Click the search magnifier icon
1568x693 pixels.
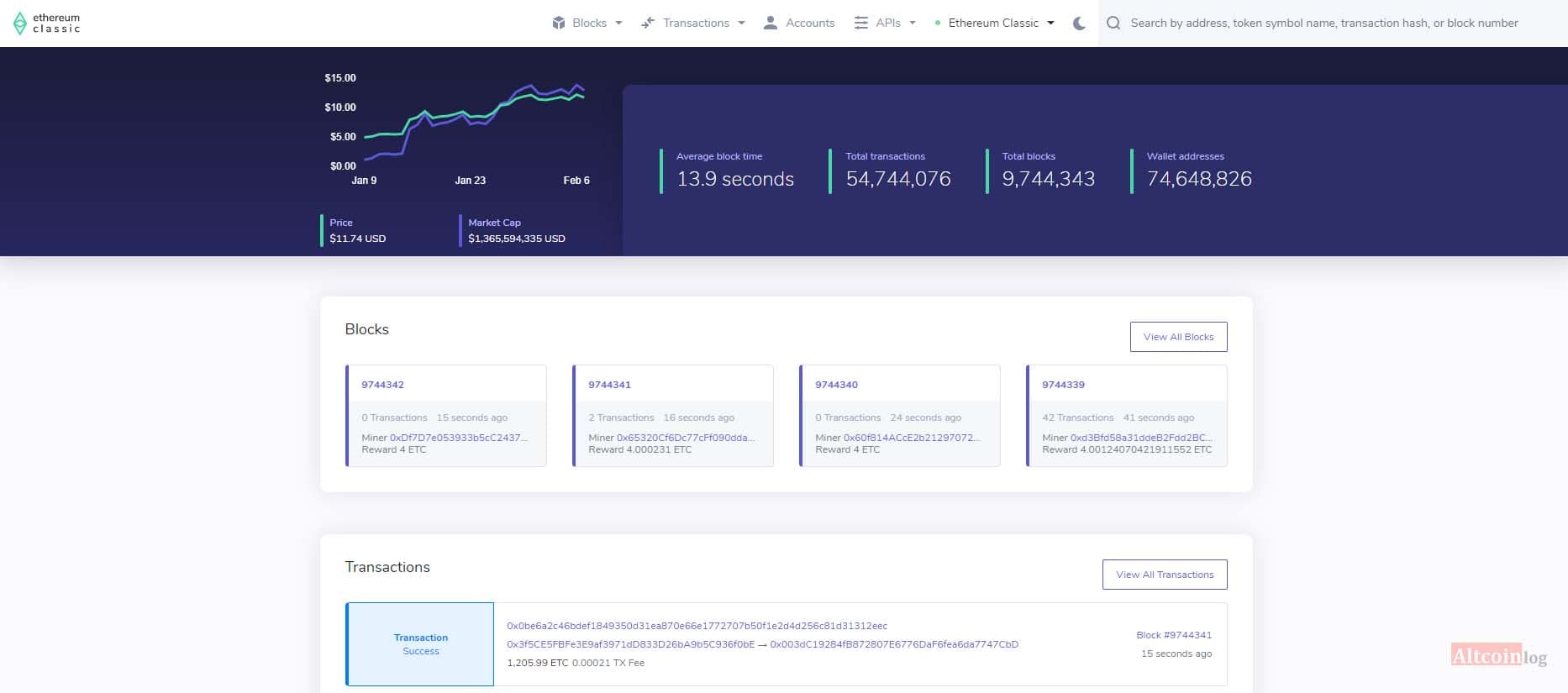(1113, 24)
